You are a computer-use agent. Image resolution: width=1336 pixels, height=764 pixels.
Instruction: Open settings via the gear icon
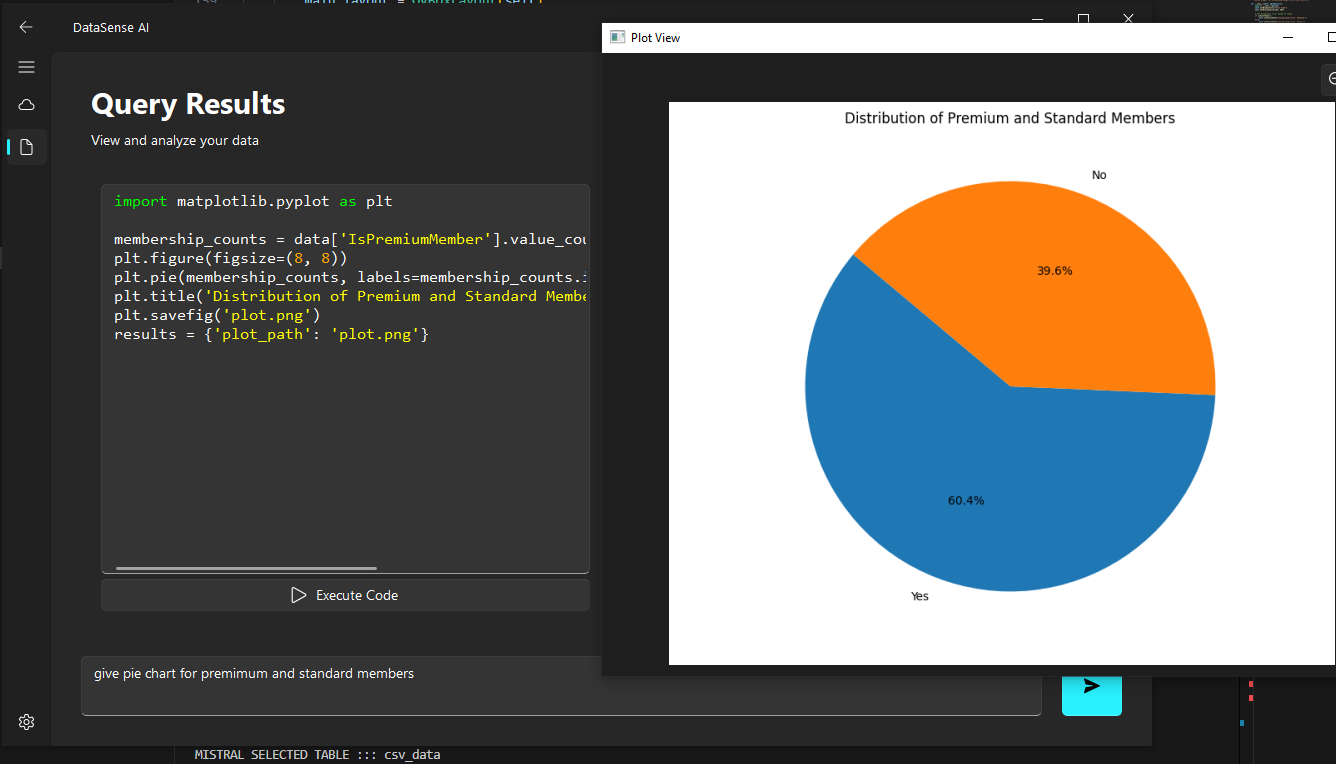[x=26, y=722]
